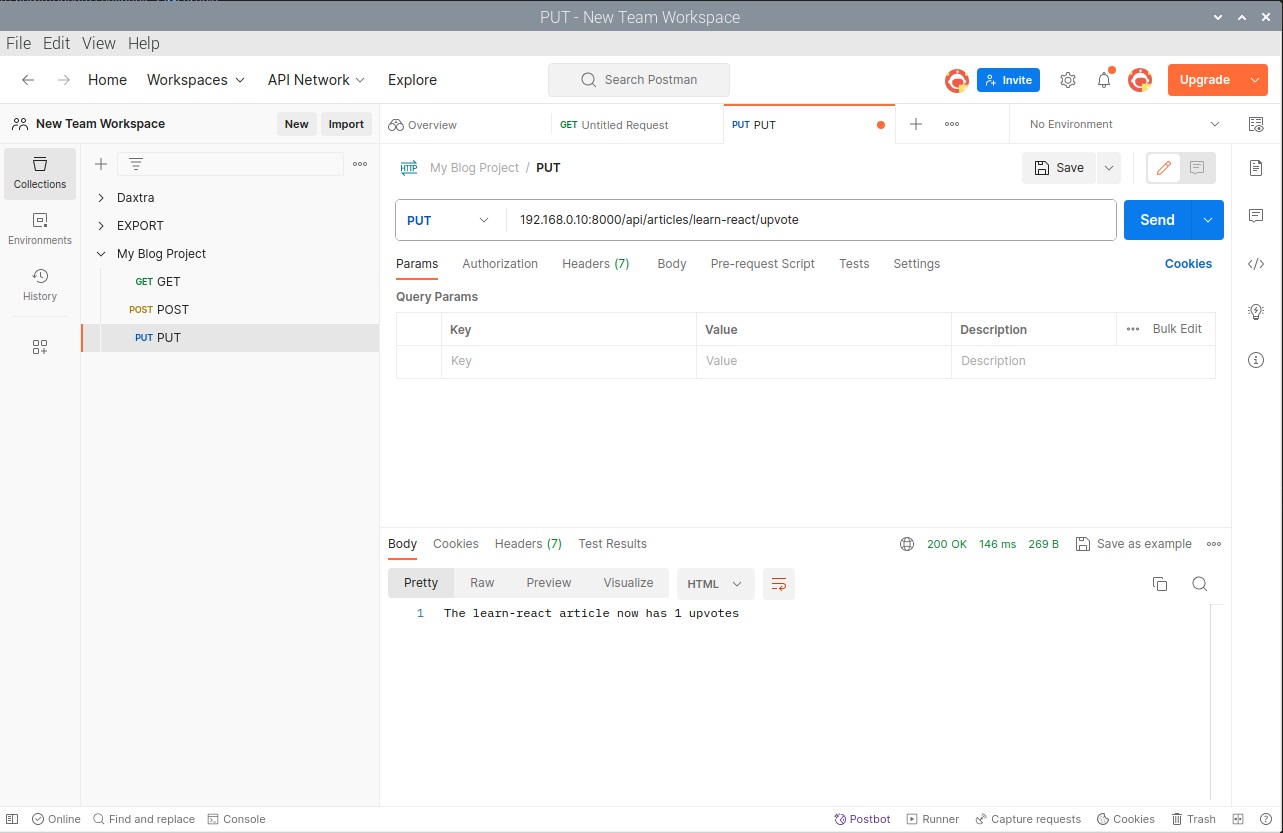Open the No Environment selector
The width and height of the screenshot is (1283, 833).
click(x=1124, y=124)
